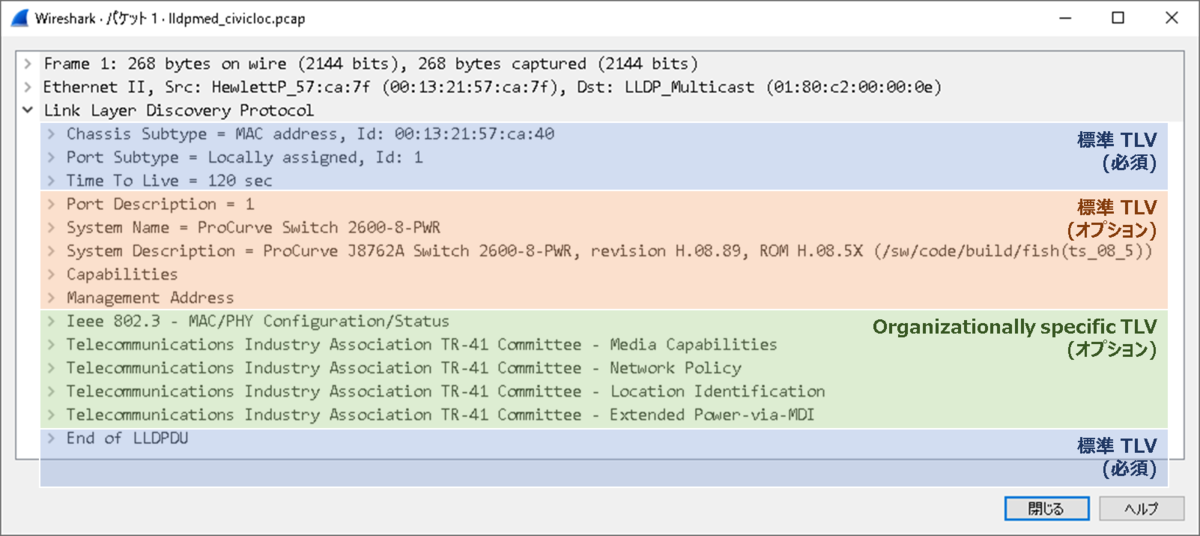
Task: Select TR-41 Committee Media Capabilities text
Action: coord(421,344)
